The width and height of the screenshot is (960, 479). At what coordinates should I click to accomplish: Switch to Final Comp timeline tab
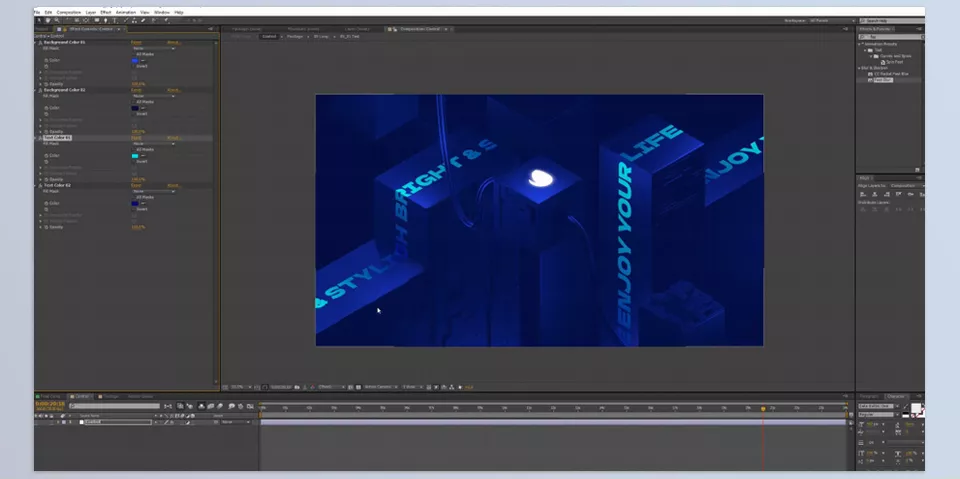pos(47,396)
